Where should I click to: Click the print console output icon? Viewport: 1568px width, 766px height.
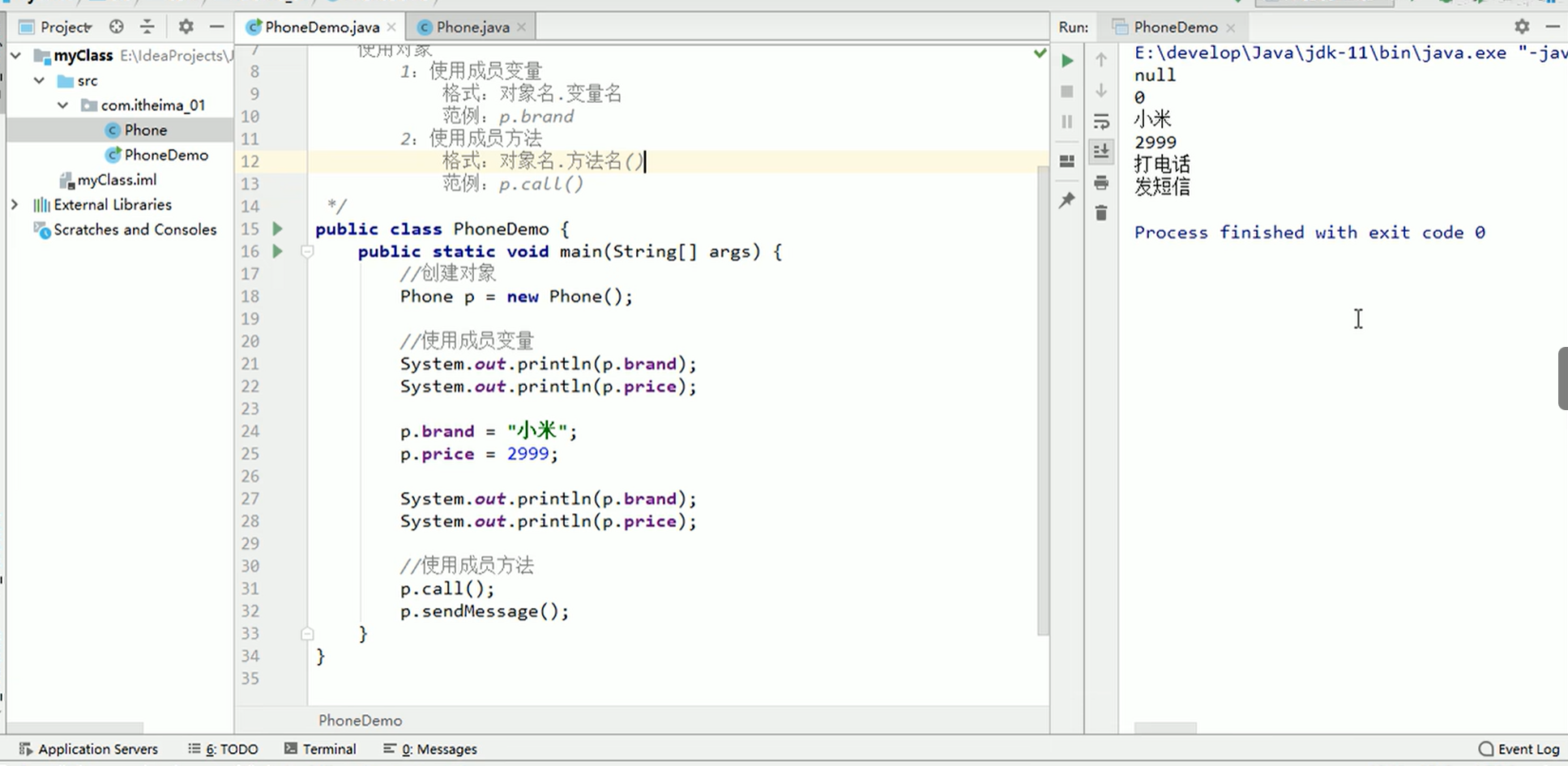(x=1101, y=182)
